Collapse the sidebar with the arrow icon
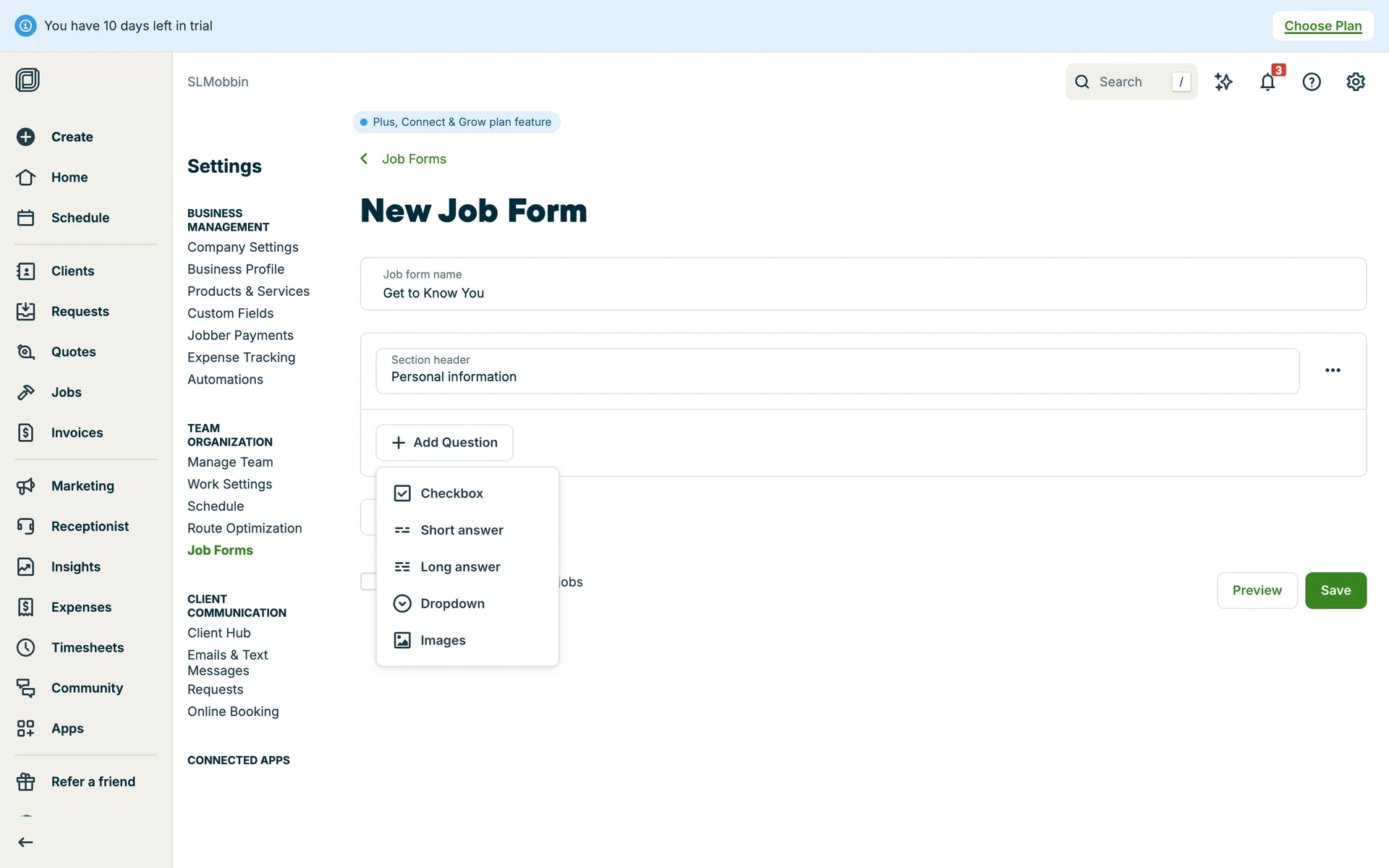The height and width of the screenshot is (868, 1389). click(x=25, y=842)
